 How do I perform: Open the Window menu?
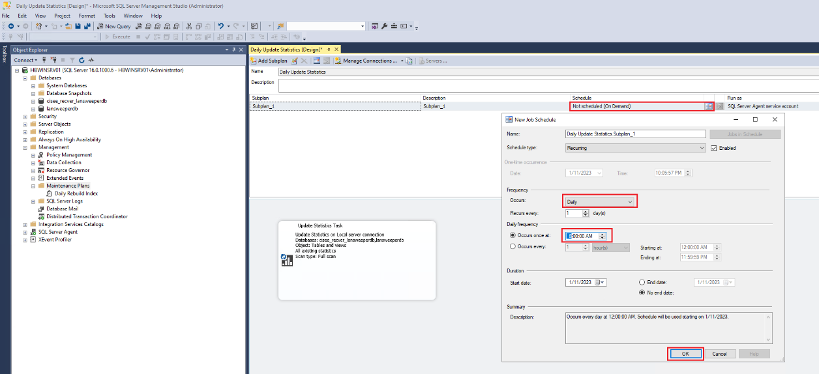[133, 16]
